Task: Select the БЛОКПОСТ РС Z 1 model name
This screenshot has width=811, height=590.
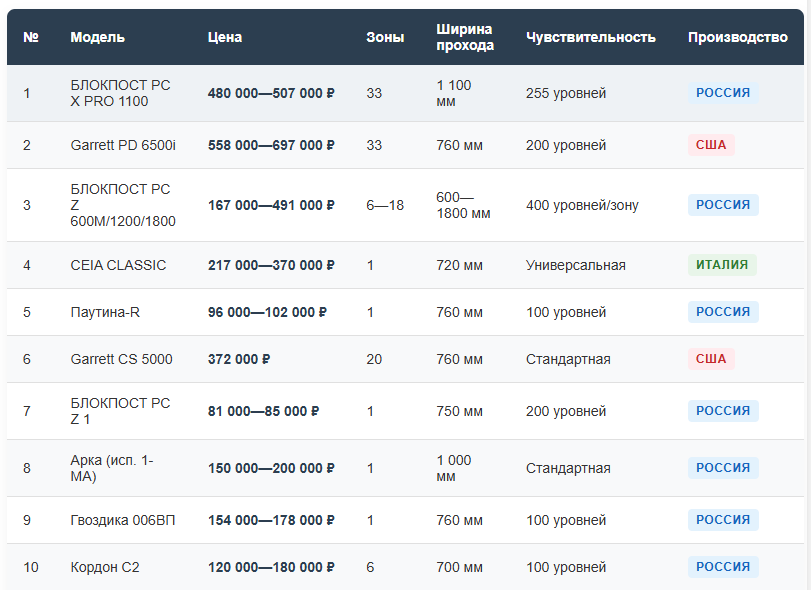Action: pos(120,411)
